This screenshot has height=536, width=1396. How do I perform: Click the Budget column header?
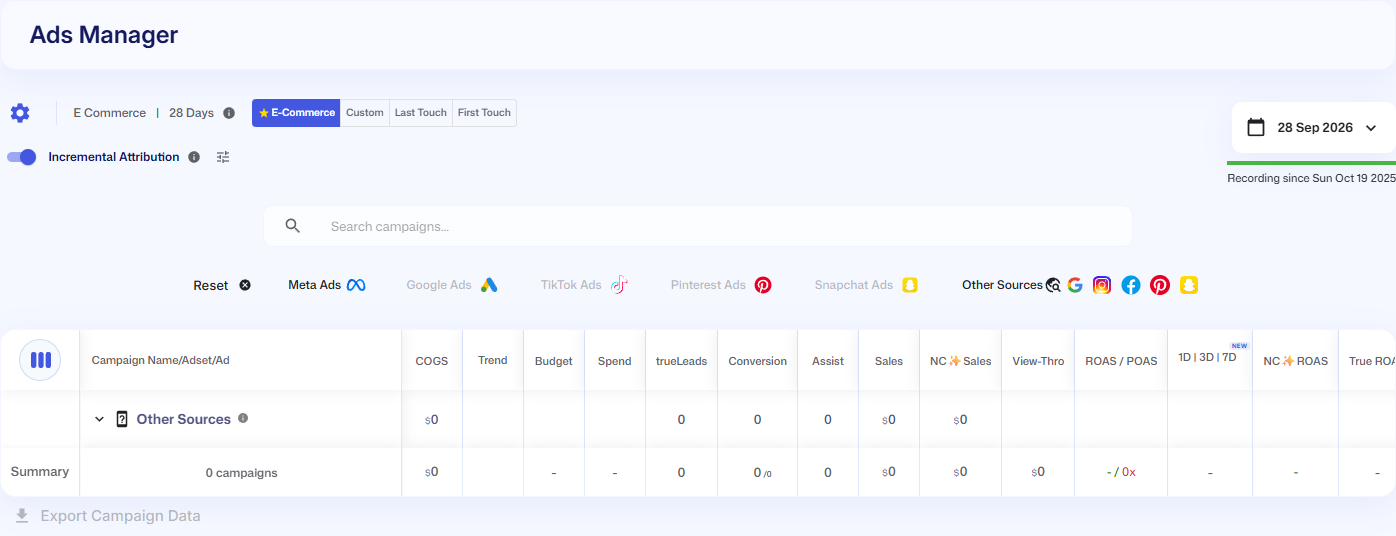point(554,361)
